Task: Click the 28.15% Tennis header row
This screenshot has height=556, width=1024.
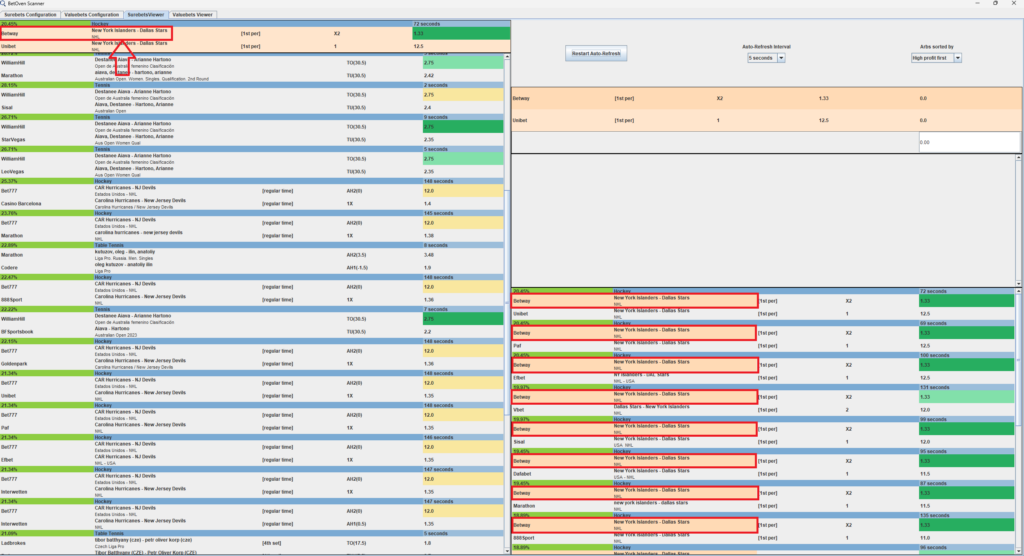Action: pos(252,85)
